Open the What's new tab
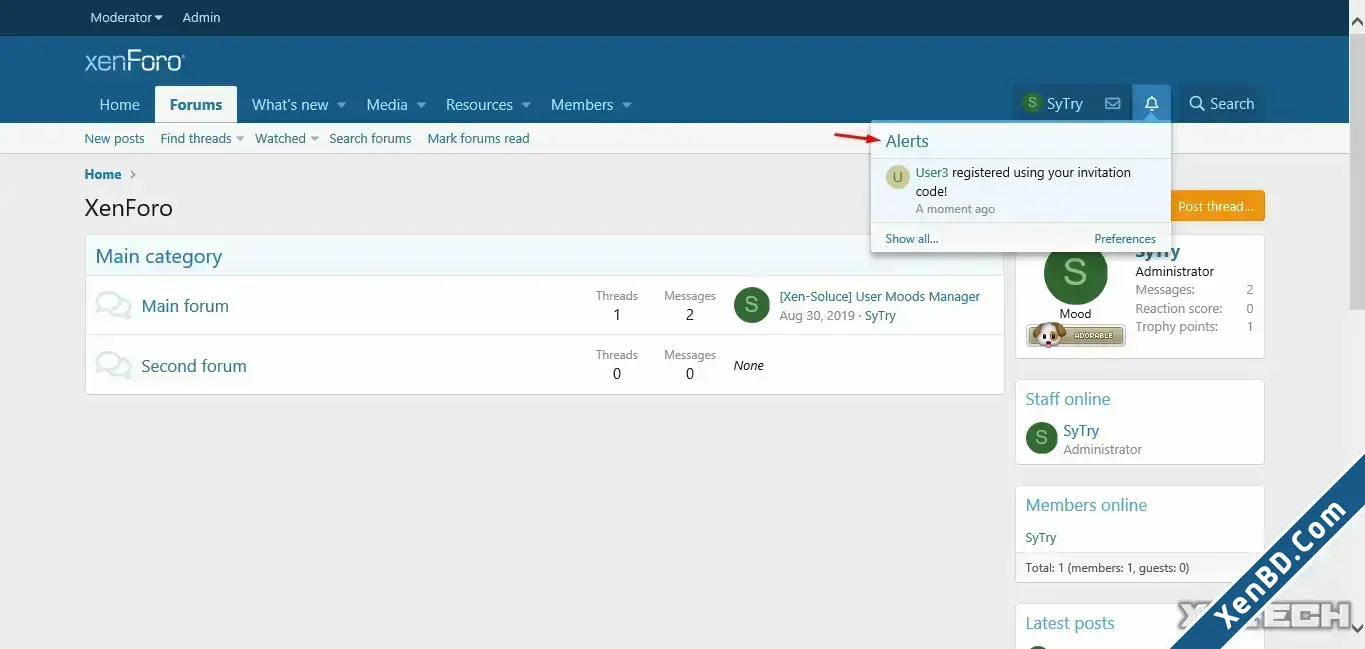The image size is (1365, 649). [290, 104]
